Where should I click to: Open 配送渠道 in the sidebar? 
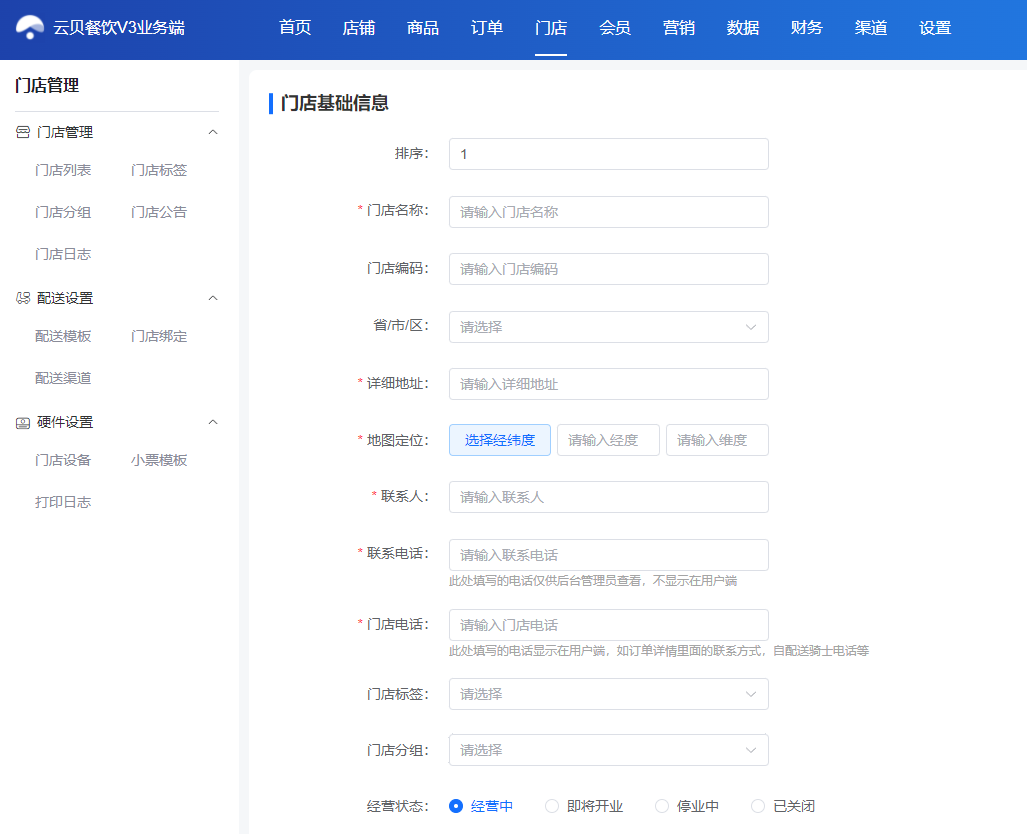tap(63, 378)
